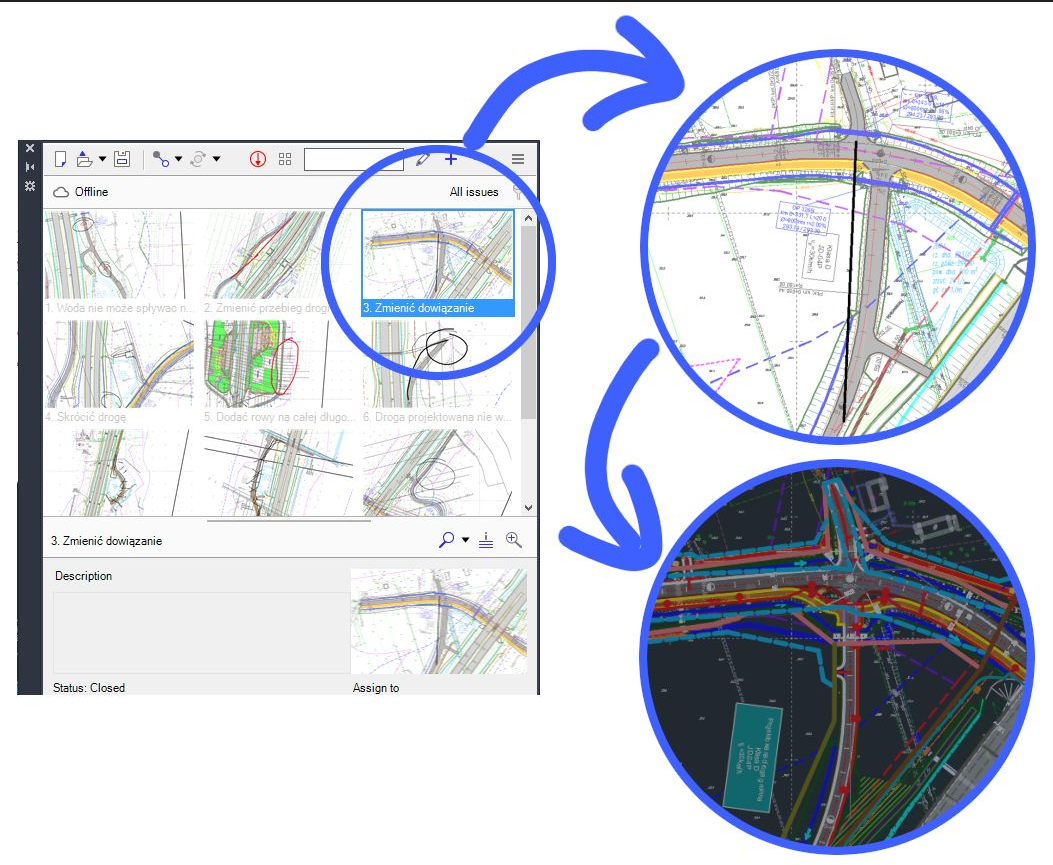Edit the issue with pencil icon
Image resolution: width=1053 pixels, height=865 pixels.
(x=422, y=159)
